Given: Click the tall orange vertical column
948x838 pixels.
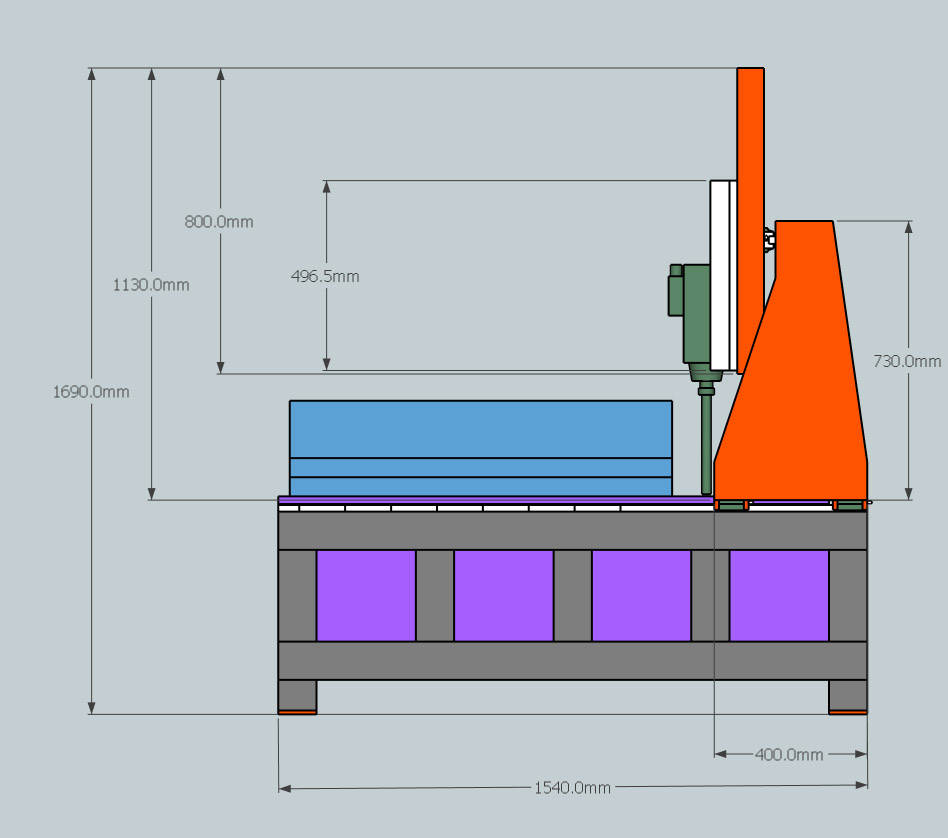Looking at the screenshot, I should point(750,150).
